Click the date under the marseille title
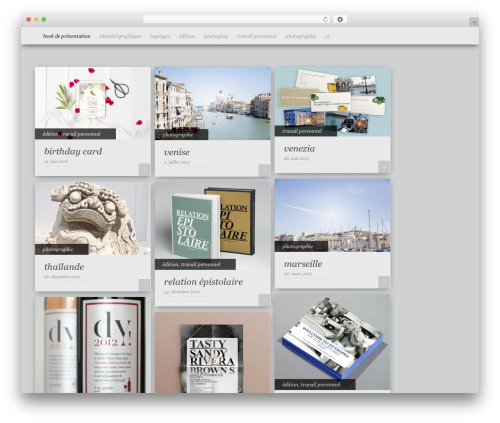The width and height of the screenshot is (500, 423). click(298, 274)
